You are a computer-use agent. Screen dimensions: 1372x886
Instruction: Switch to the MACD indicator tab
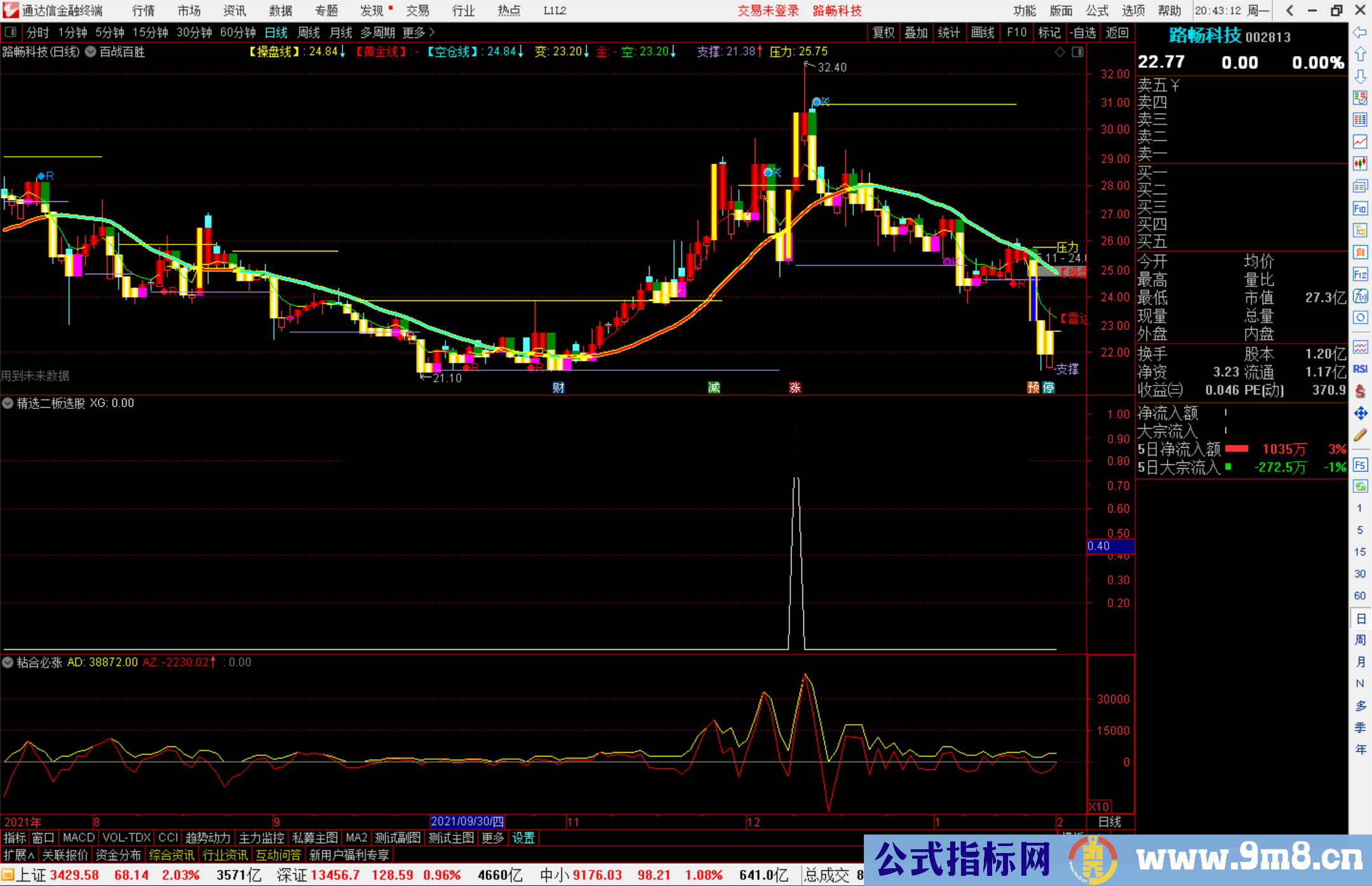(78, 838)
